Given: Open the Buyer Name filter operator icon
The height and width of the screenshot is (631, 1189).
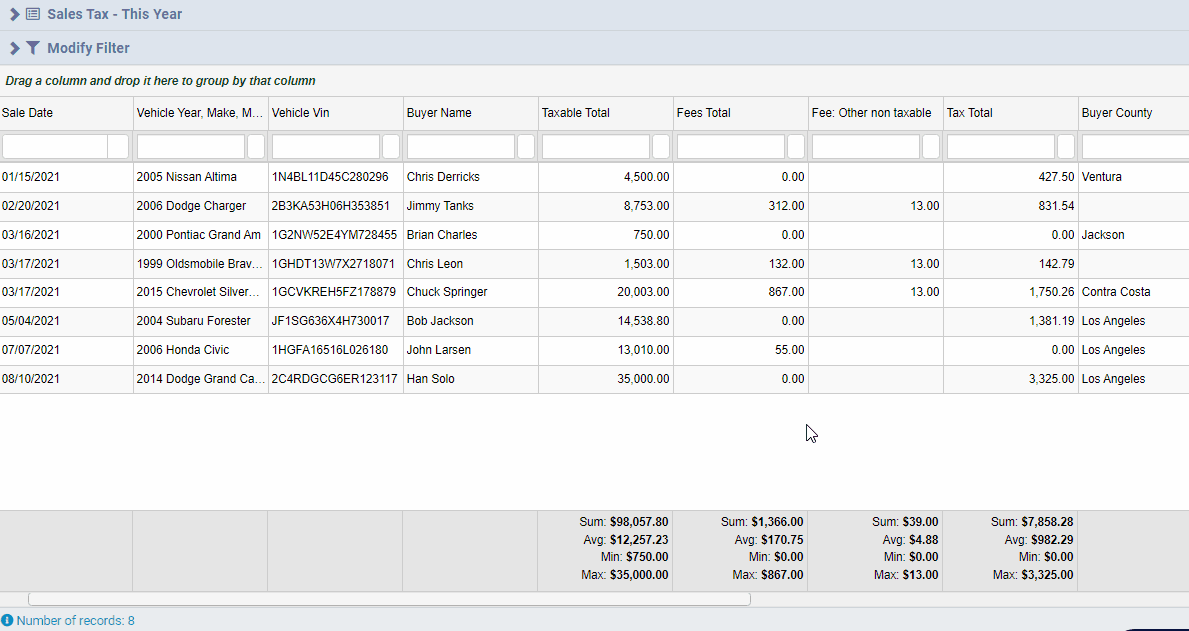Looking at the screenshot, I should (x=525, y=146).
